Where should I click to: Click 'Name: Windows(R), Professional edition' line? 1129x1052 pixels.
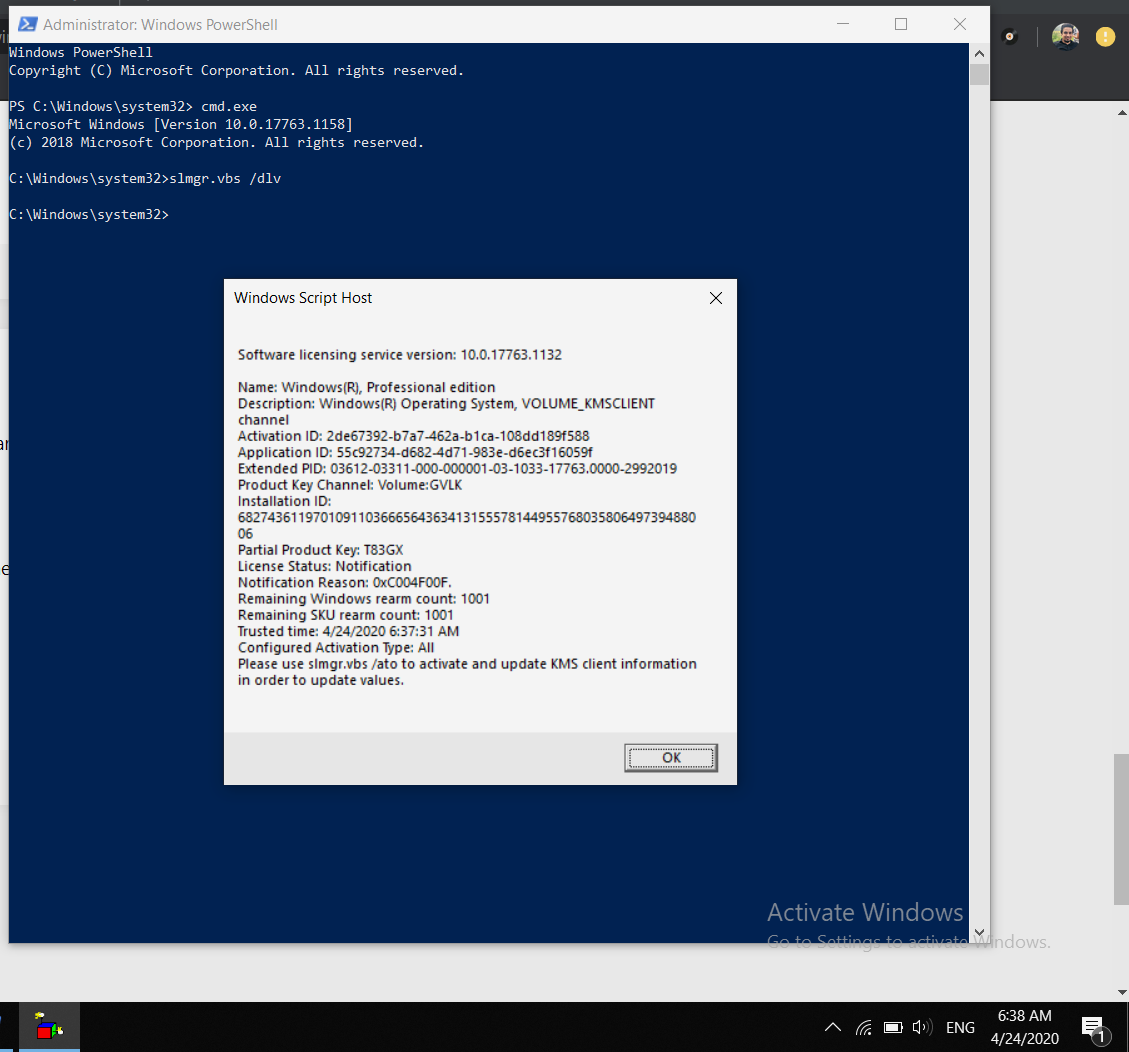click(x=366, y=387)
